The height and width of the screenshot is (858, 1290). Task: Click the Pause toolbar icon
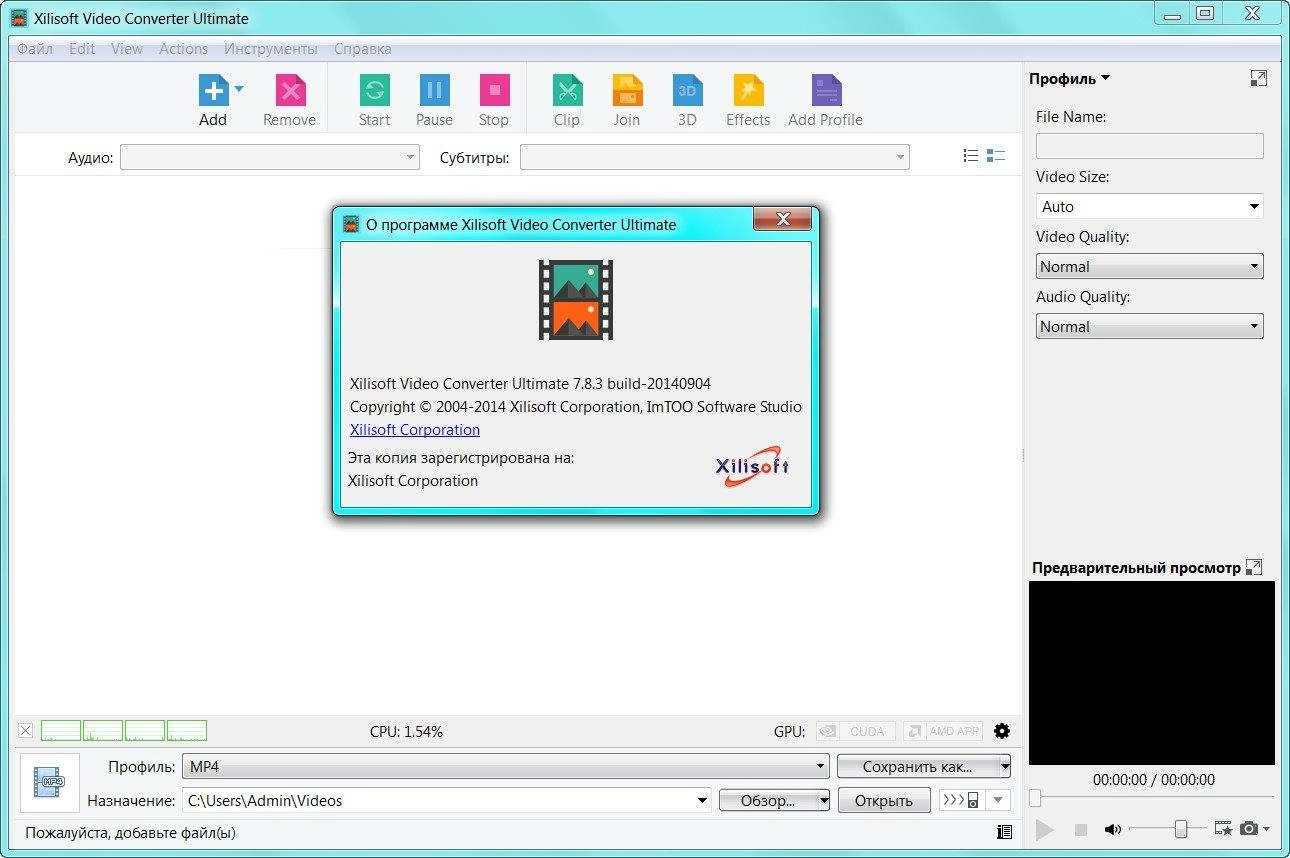[434, 91]
